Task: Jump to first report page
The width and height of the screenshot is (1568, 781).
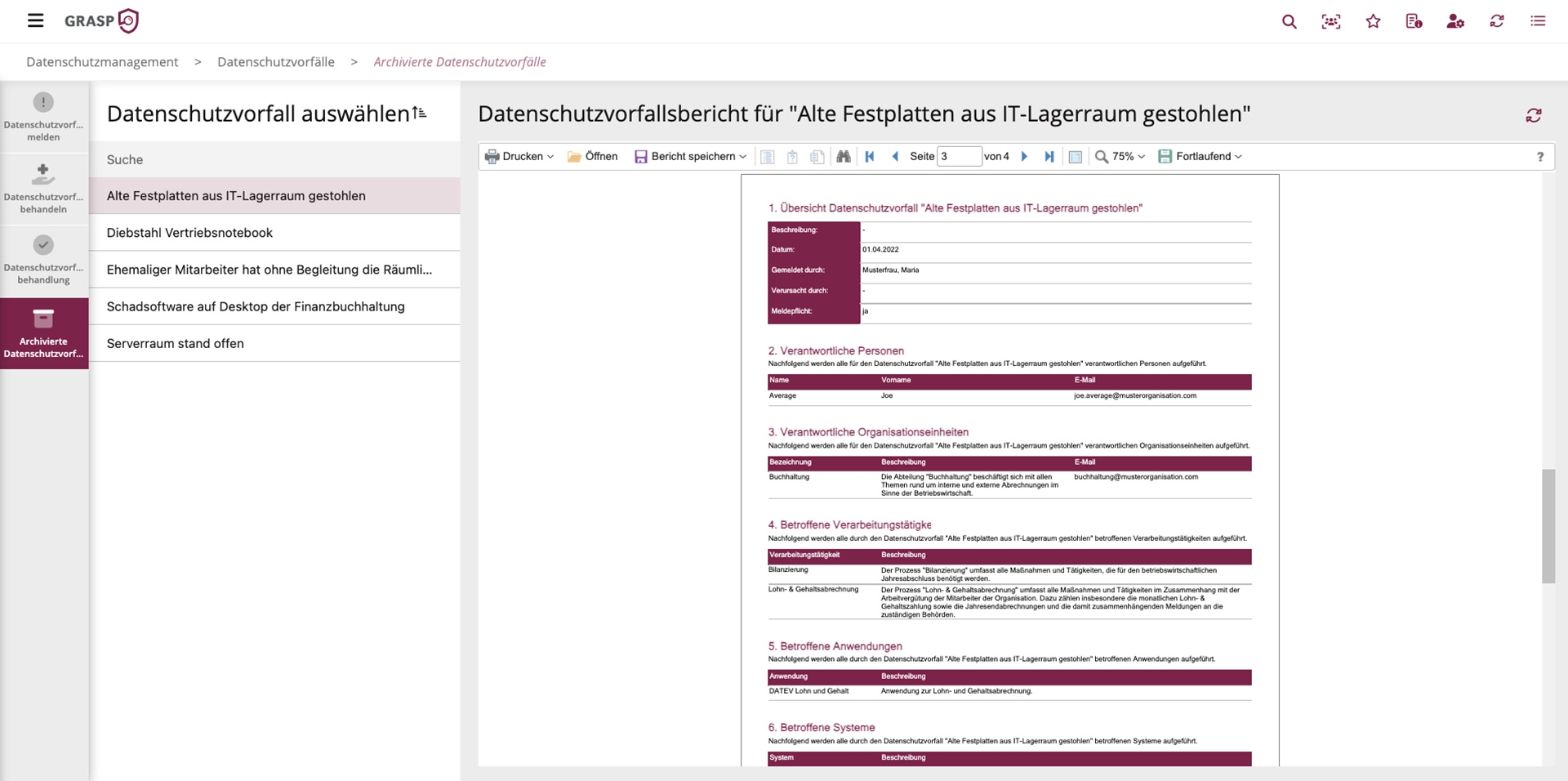Action: click(870, 156)
